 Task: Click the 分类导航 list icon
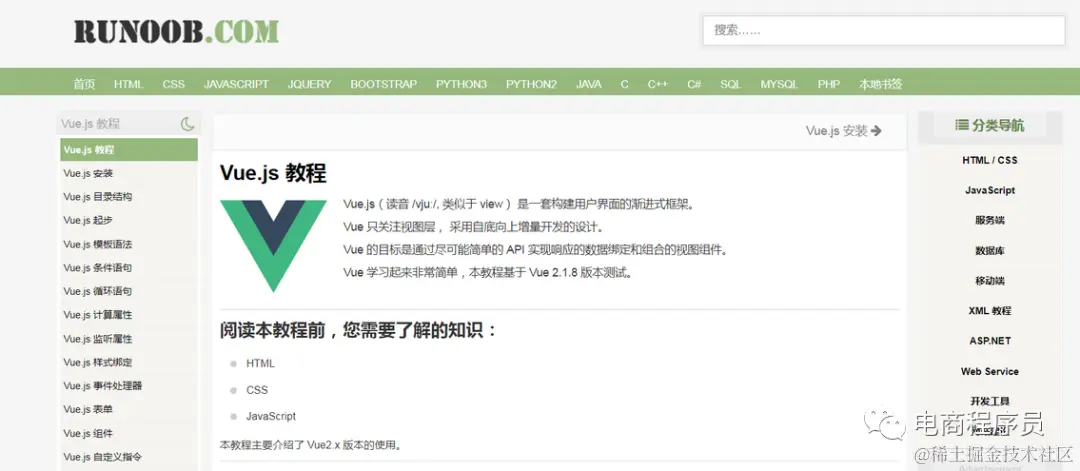point(962,125)
